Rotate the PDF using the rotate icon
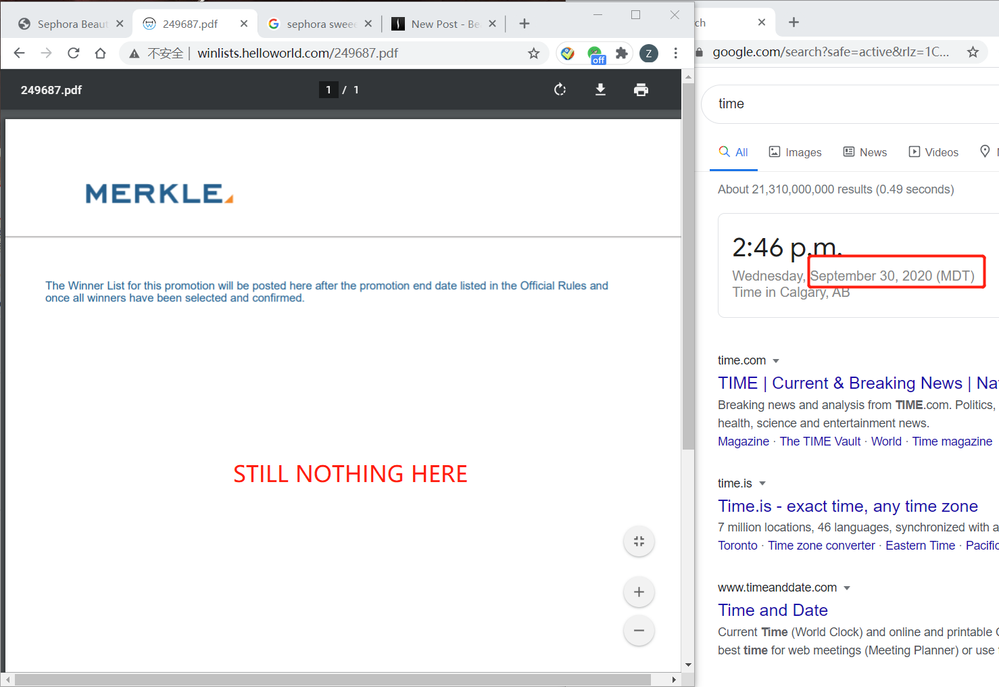The height and width of the screenshot is (687, 999). pyautogui.click(x=560, y=90)
